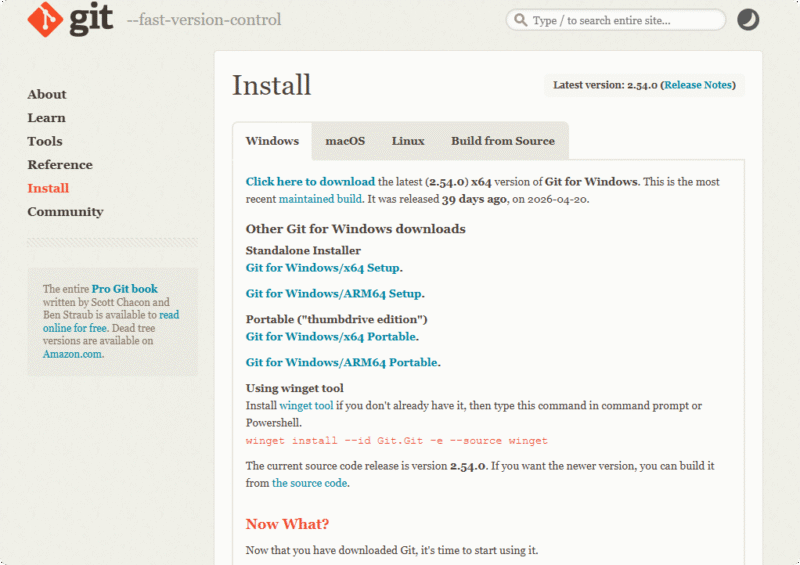Click the Git diamond logo

[x=45, y=19]
